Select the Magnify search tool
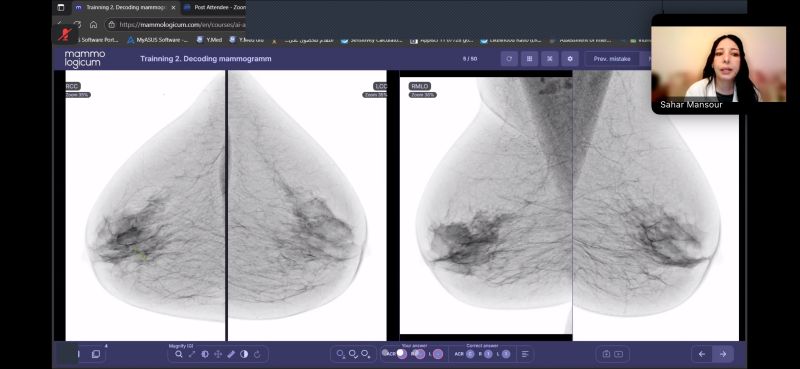The image size is (800, 369). 179,354
